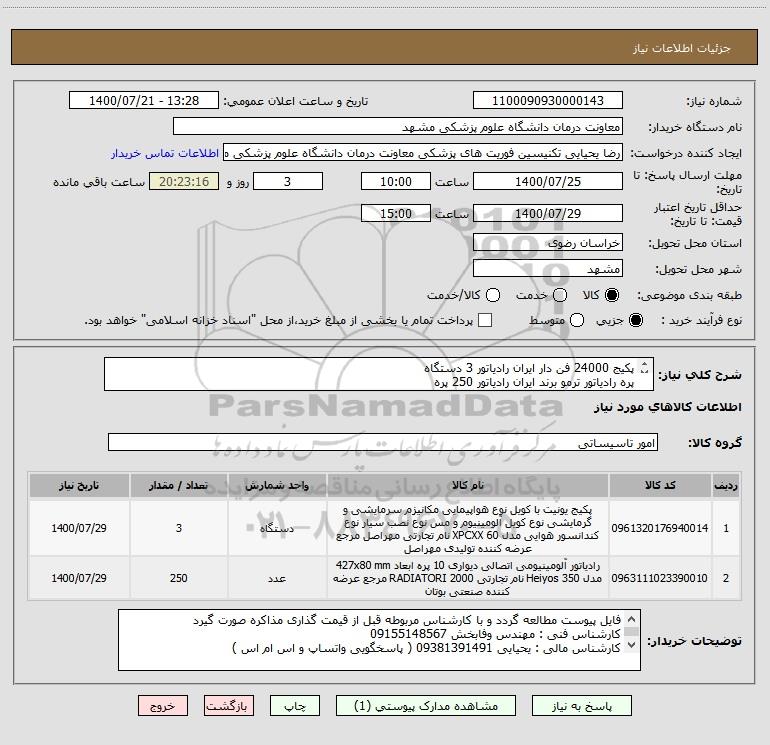This screenshot has width=770, height=745.
Task: Click the remaining time counter 20:23:16
Action: (x=184, y=181)
